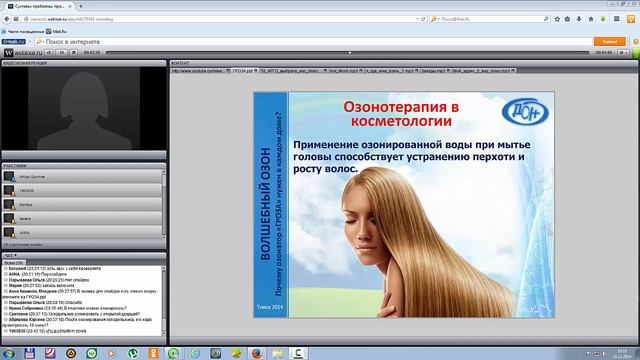This screenshot has height=360, width=640.
Task: Click the magnifier in the Mail.ru search box
Action: point(546,19)
